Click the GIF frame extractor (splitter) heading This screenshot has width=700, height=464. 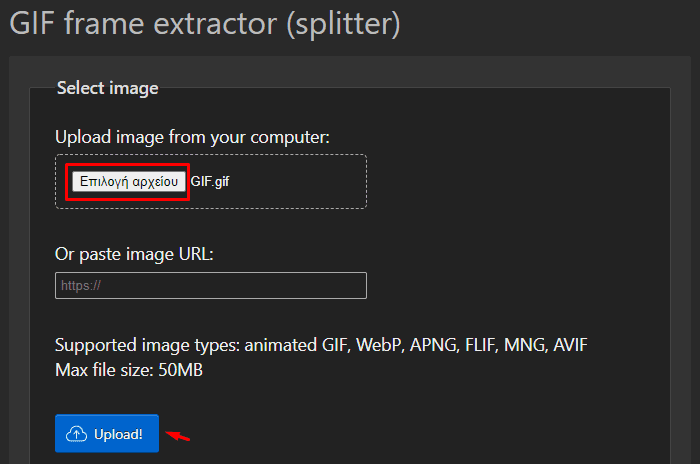tap(205, 23)
